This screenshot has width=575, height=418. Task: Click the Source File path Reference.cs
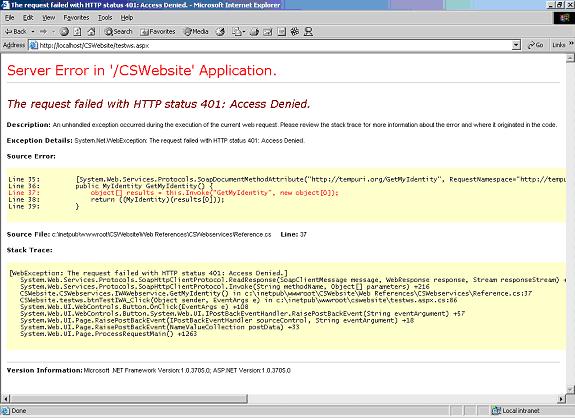[161, 234]
